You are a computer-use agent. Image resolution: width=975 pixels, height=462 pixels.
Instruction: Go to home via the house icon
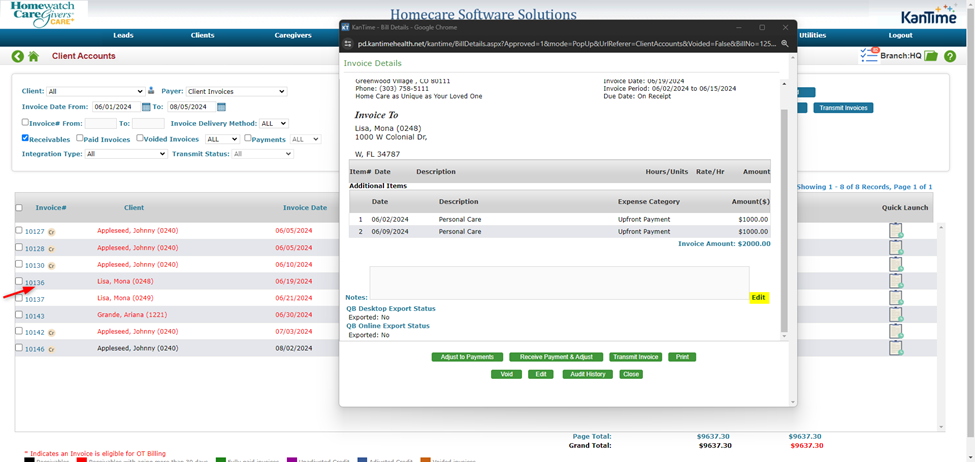(33, 57)
